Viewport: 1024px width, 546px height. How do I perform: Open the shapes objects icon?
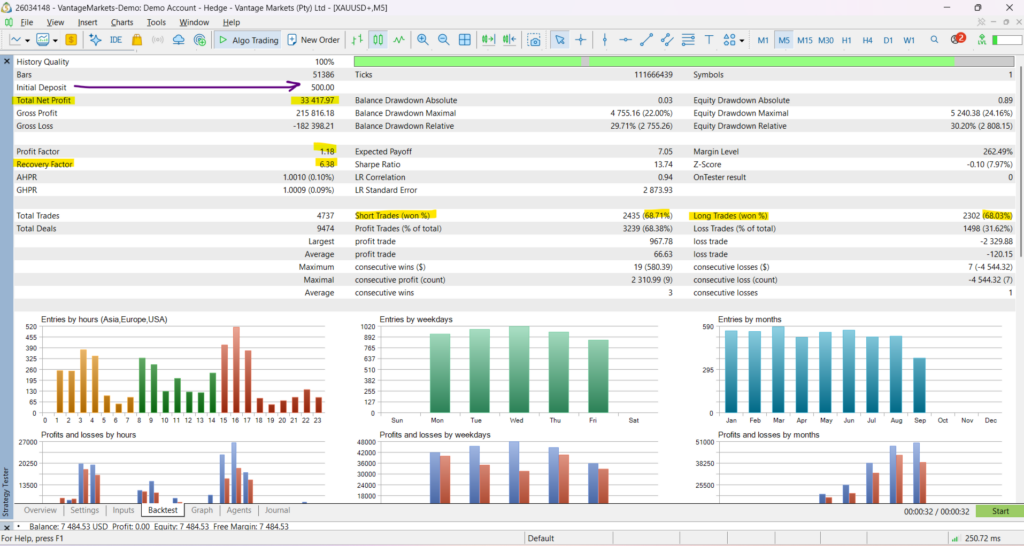729,40
